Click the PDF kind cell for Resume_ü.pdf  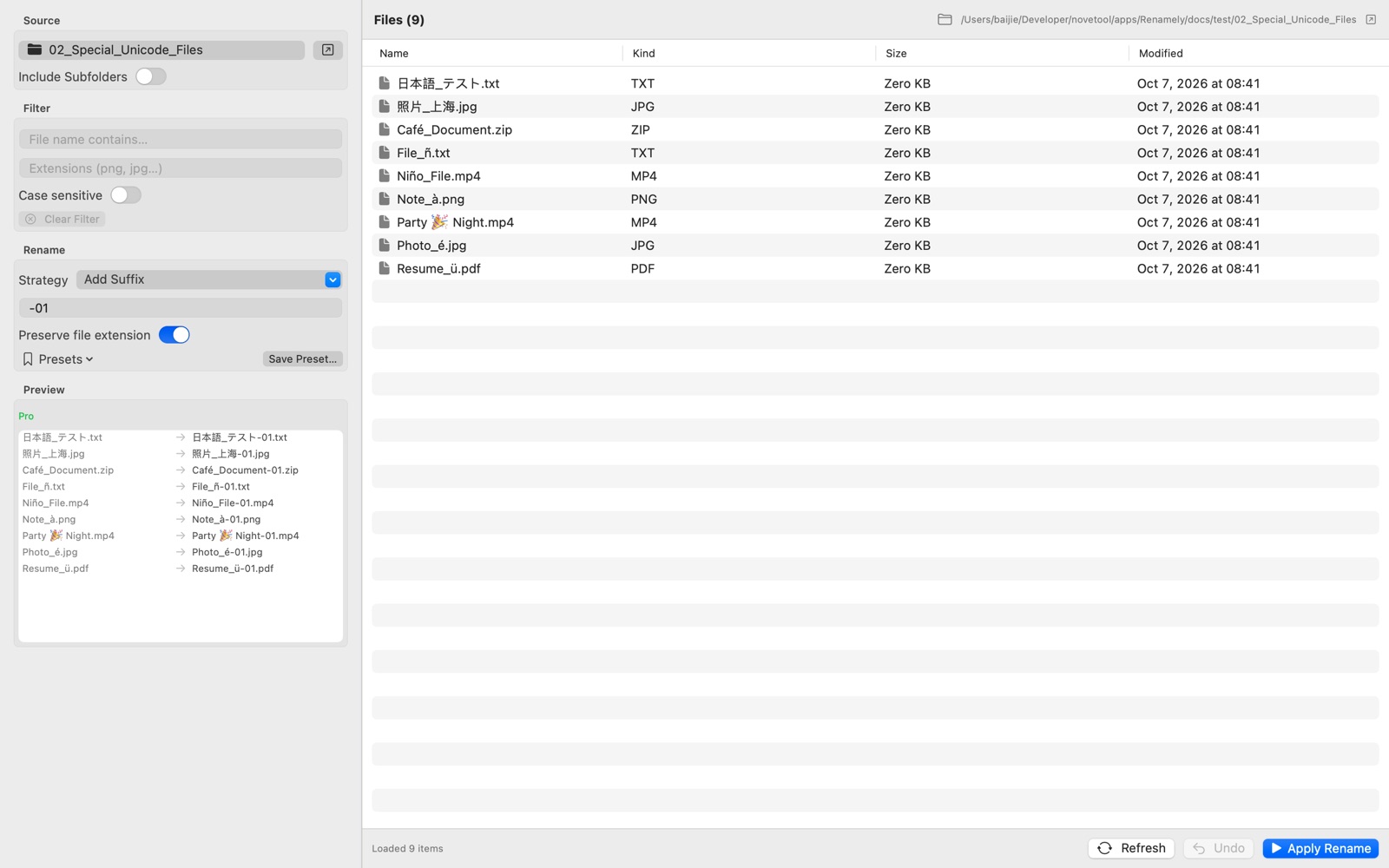click(x=642, y=268)
